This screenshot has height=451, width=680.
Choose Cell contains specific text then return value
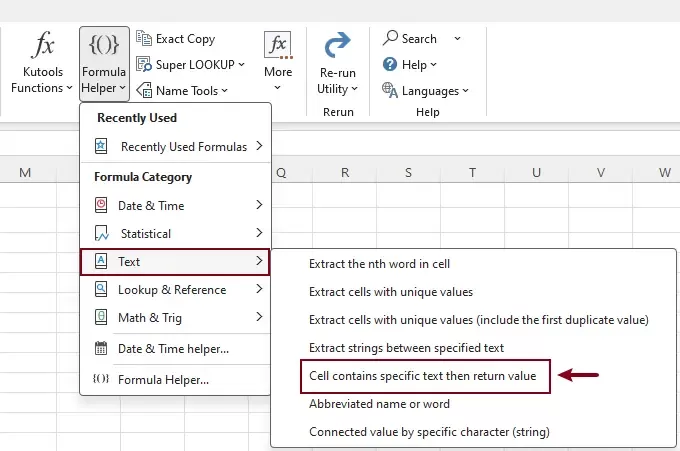click(x=422, y=376)
